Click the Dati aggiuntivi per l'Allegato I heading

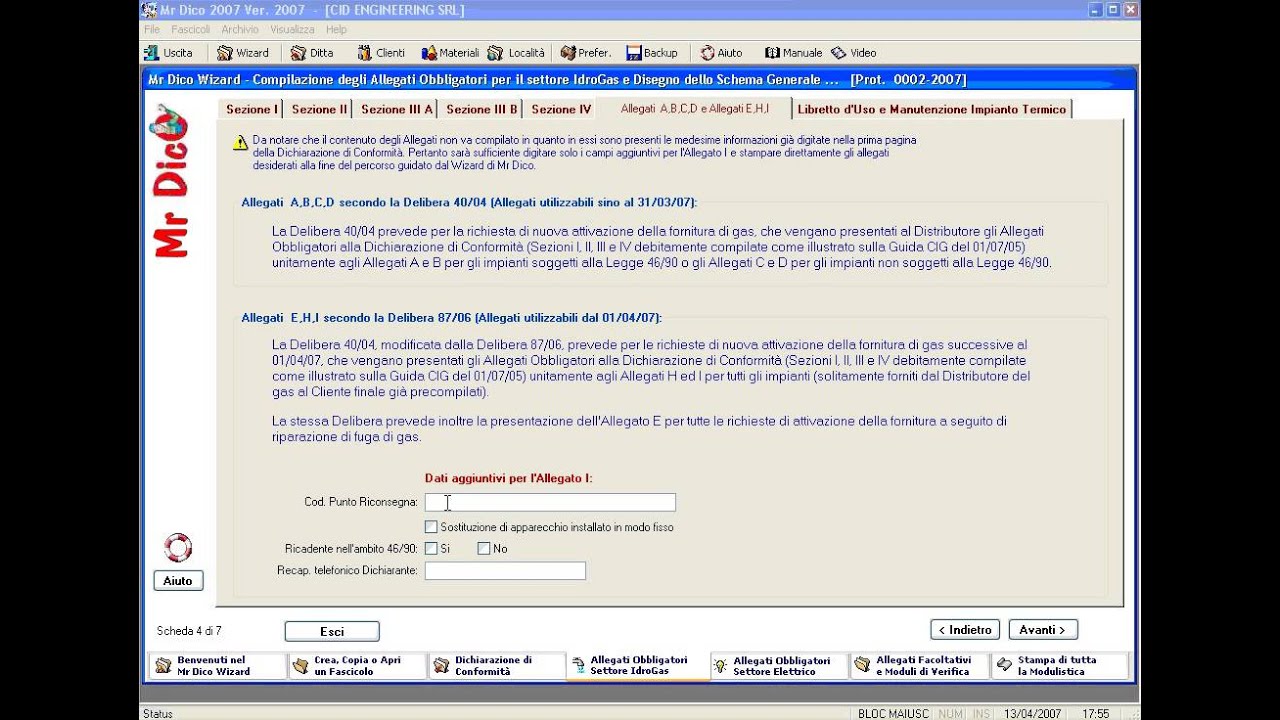(509, 478)
